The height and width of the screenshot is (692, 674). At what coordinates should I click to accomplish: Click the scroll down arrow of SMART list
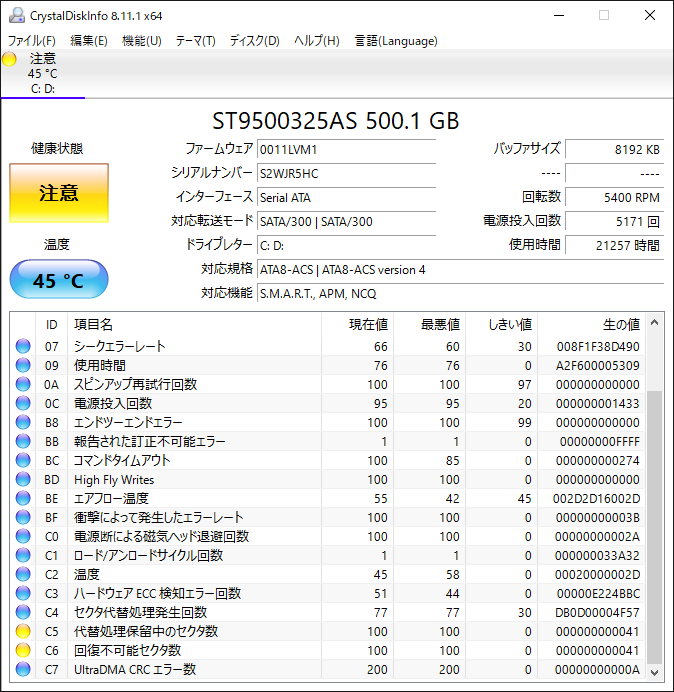(x=655, y=672)
